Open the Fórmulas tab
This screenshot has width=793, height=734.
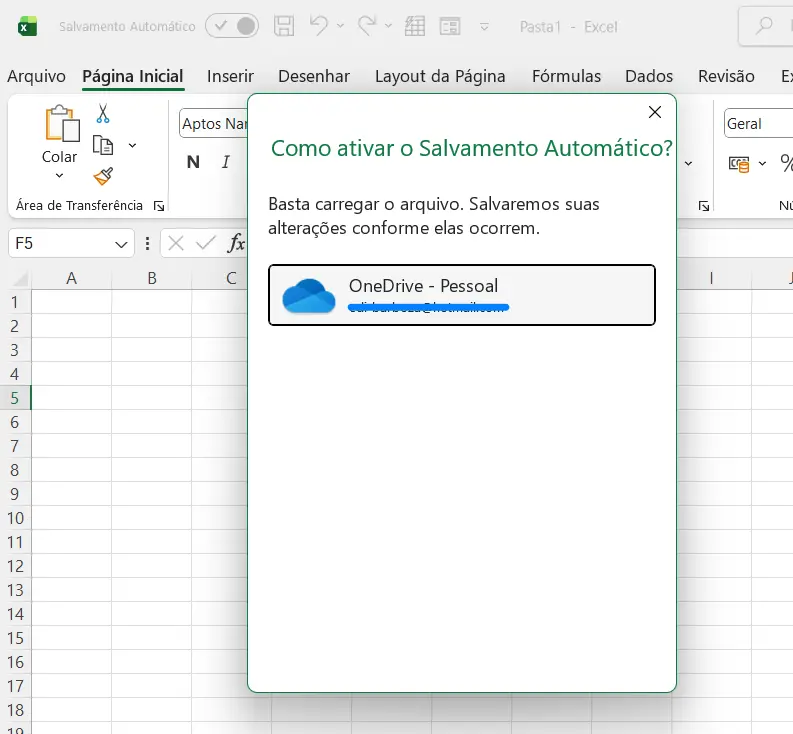point(566,76)
